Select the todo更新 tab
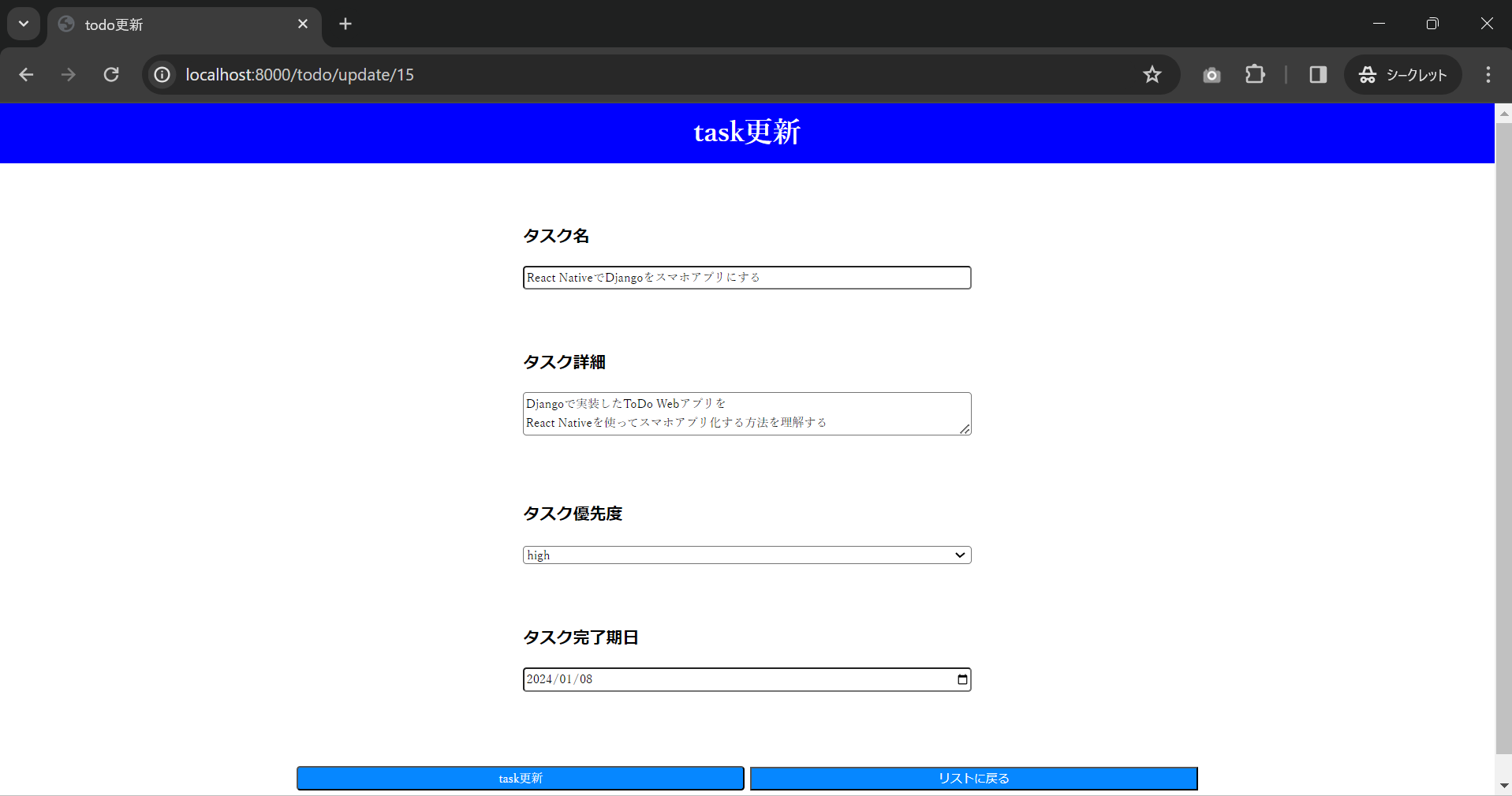Viewport: 1512px width, 796px height. pos(158,24)
